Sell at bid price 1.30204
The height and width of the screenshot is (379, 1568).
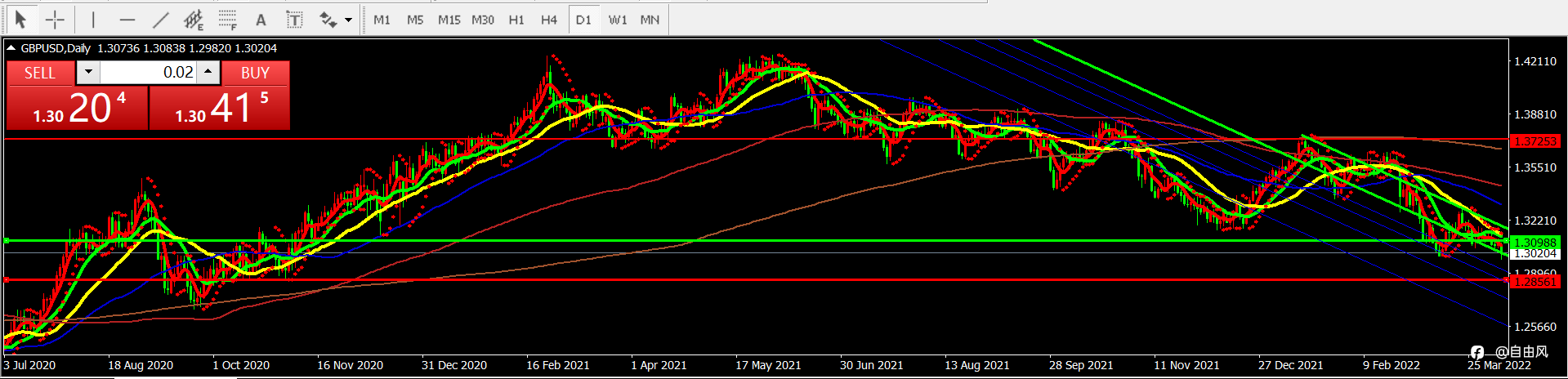[x=78, y=108]
